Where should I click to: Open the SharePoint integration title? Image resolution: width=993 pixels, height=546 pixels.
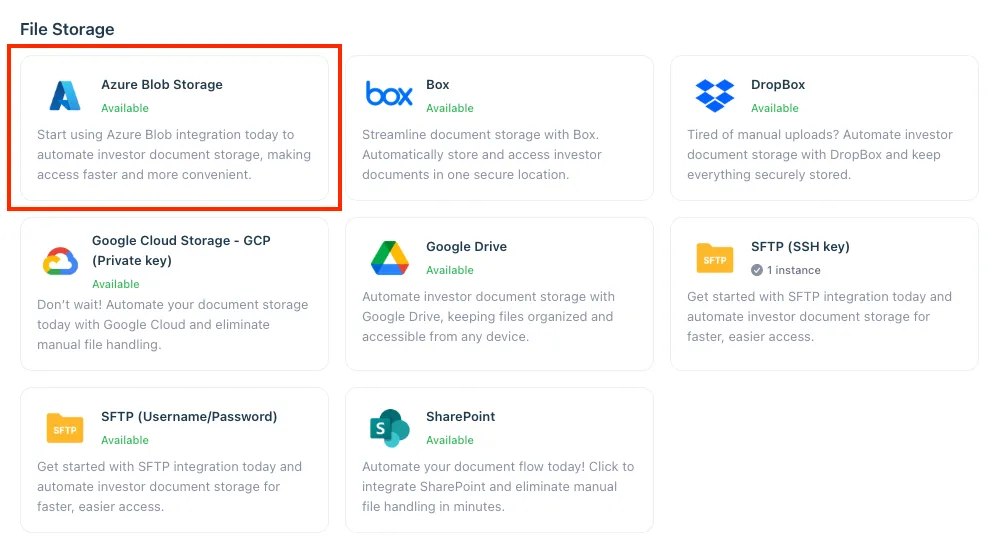460,417
